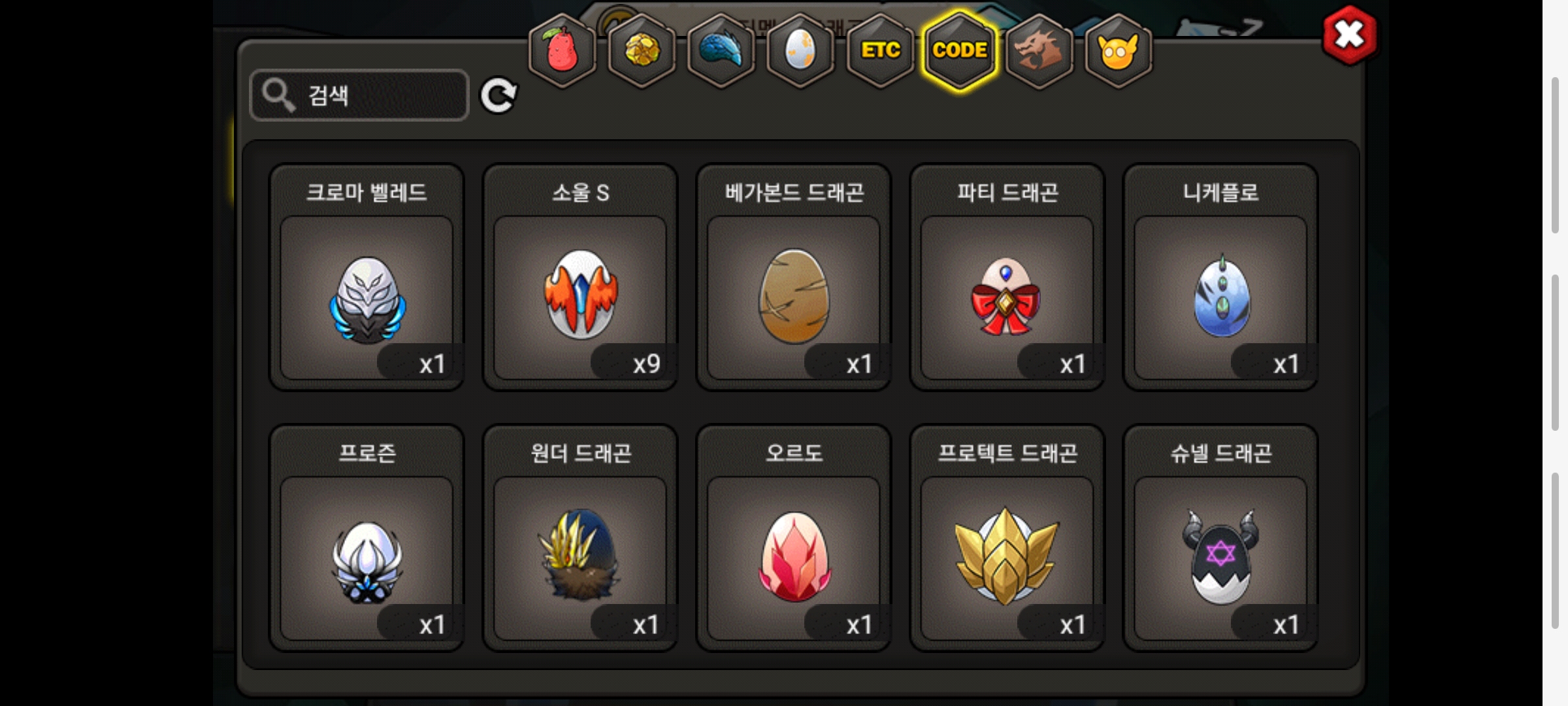Close the inventory with red X
The image size is (1568, 706).
click(x=1349, y=35)
